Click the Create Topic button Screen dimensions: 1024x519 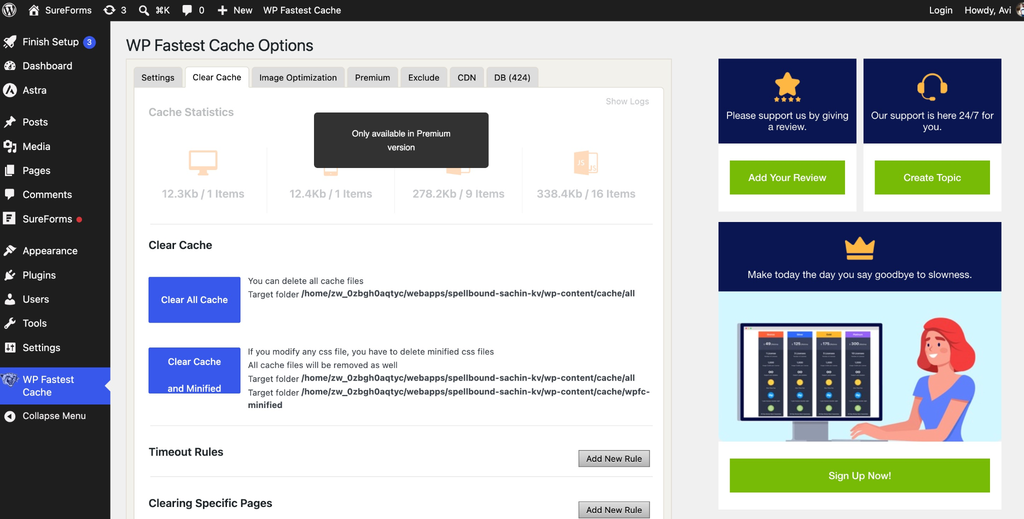tap(932, 178)
